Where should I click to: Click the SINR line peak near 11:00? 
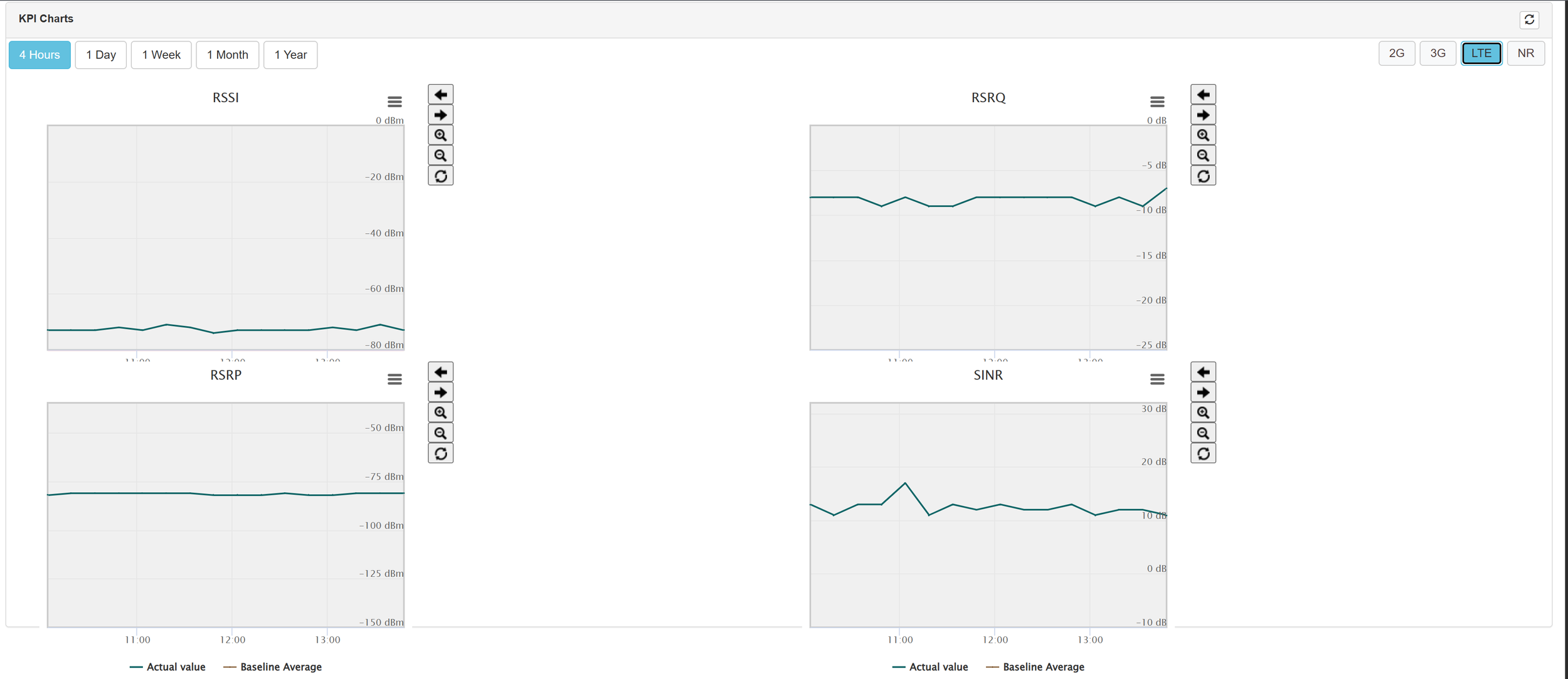[x=905, y=483]
